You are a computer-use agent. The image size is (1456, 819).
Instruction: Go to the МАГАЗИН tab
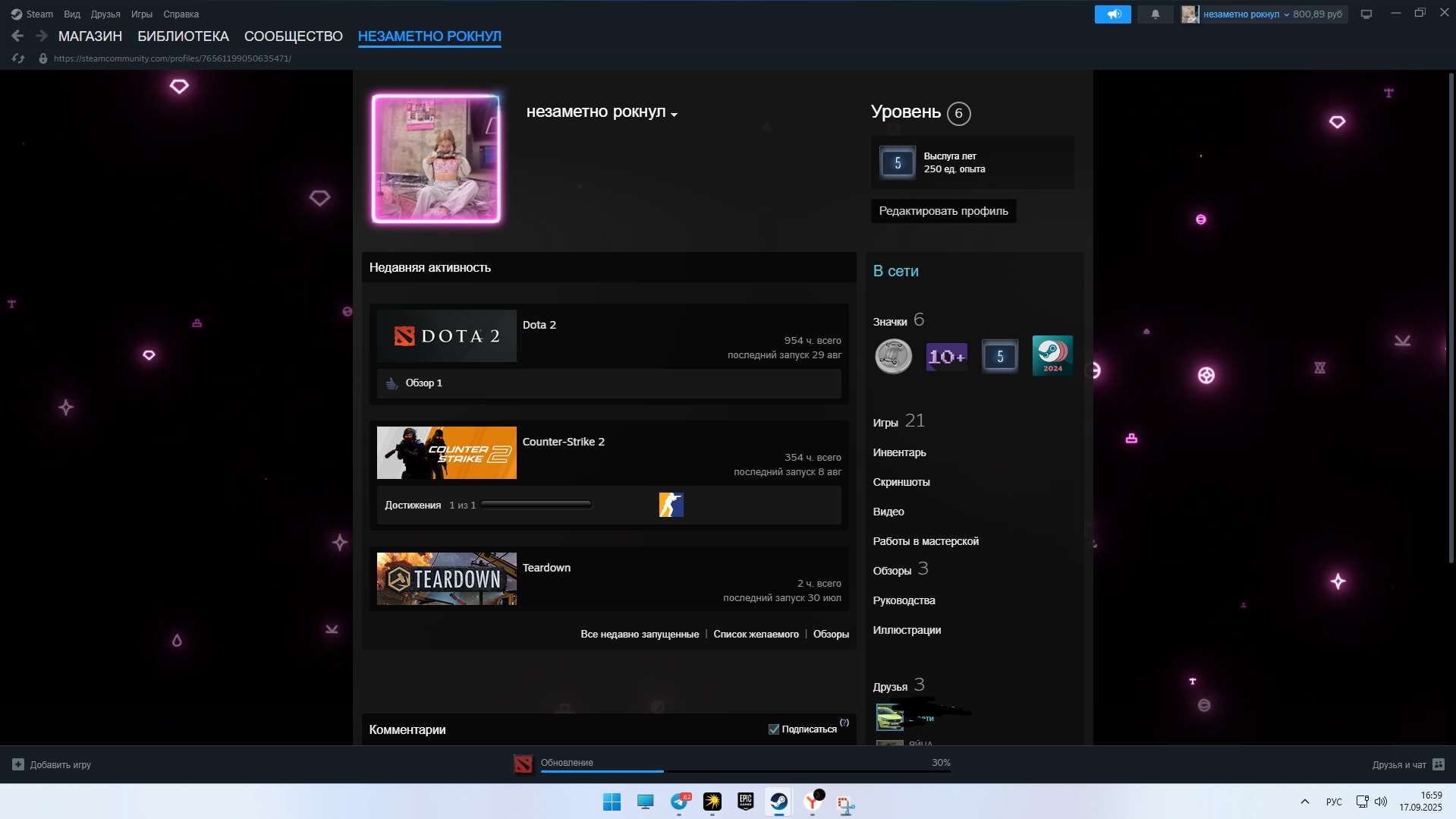[x=90, y=36]
